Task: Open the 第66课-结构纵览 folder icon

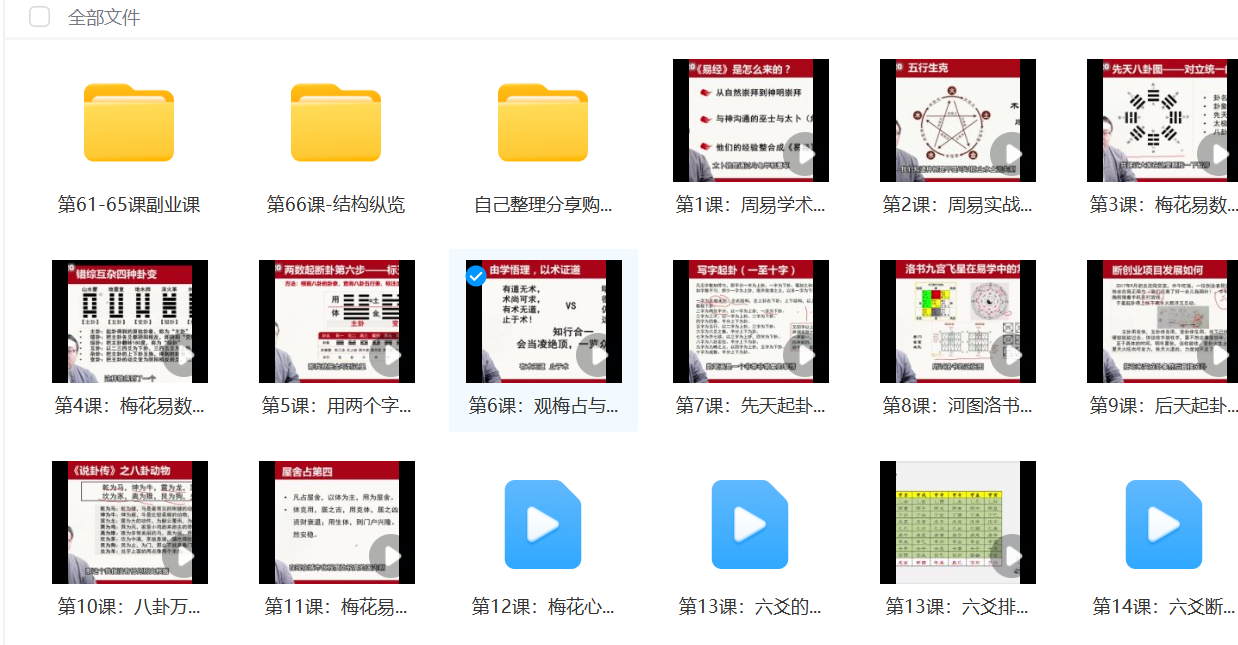Action: click(336, 122)
